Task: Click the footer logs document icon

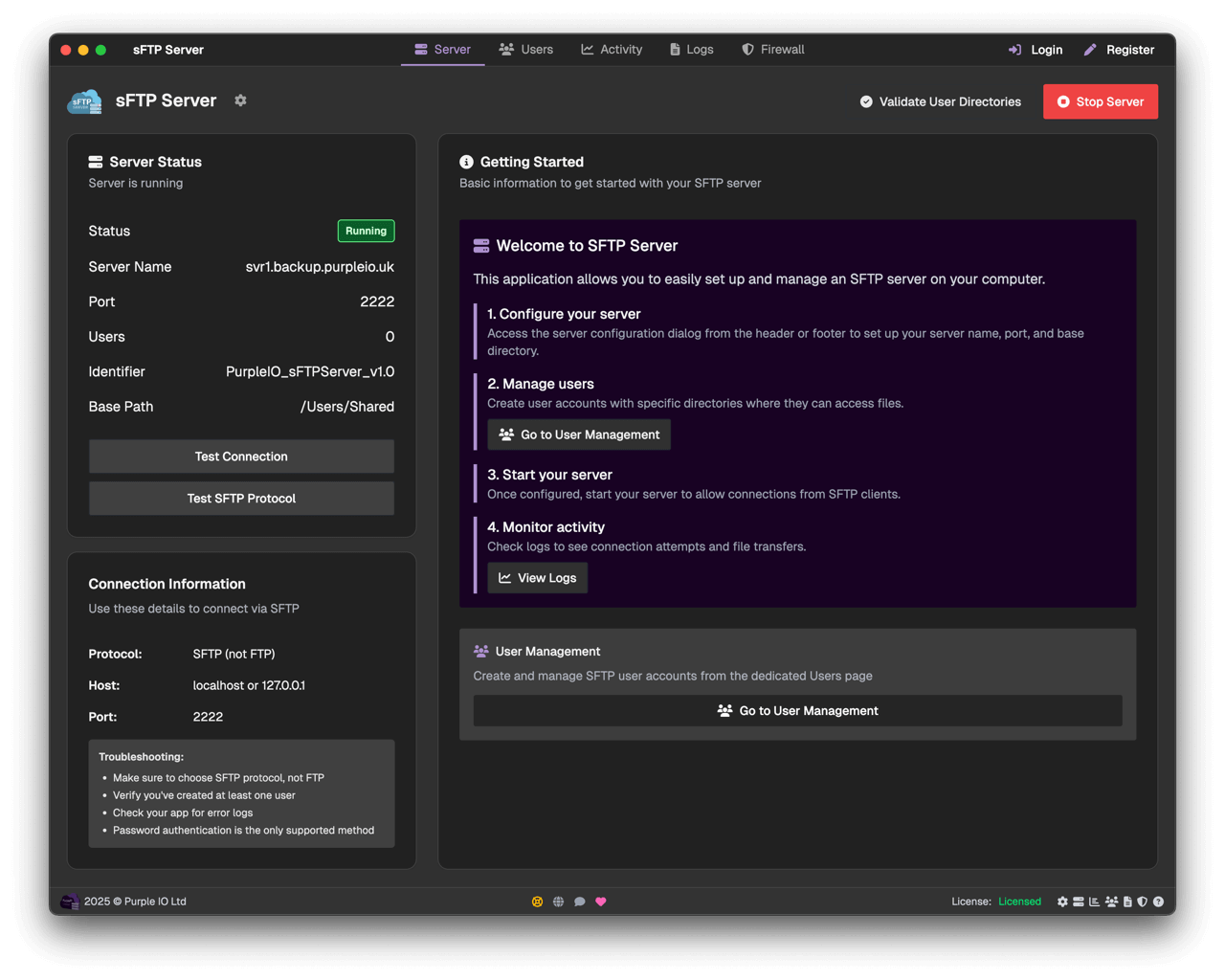Action: tap(1127, 902)
